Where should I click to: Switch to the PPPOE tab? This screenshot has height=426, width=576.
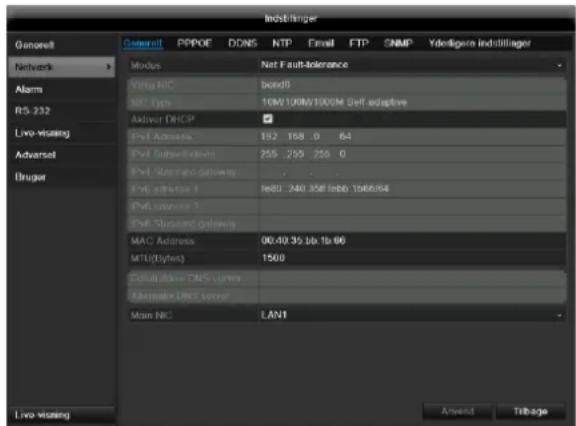point(194,43)
